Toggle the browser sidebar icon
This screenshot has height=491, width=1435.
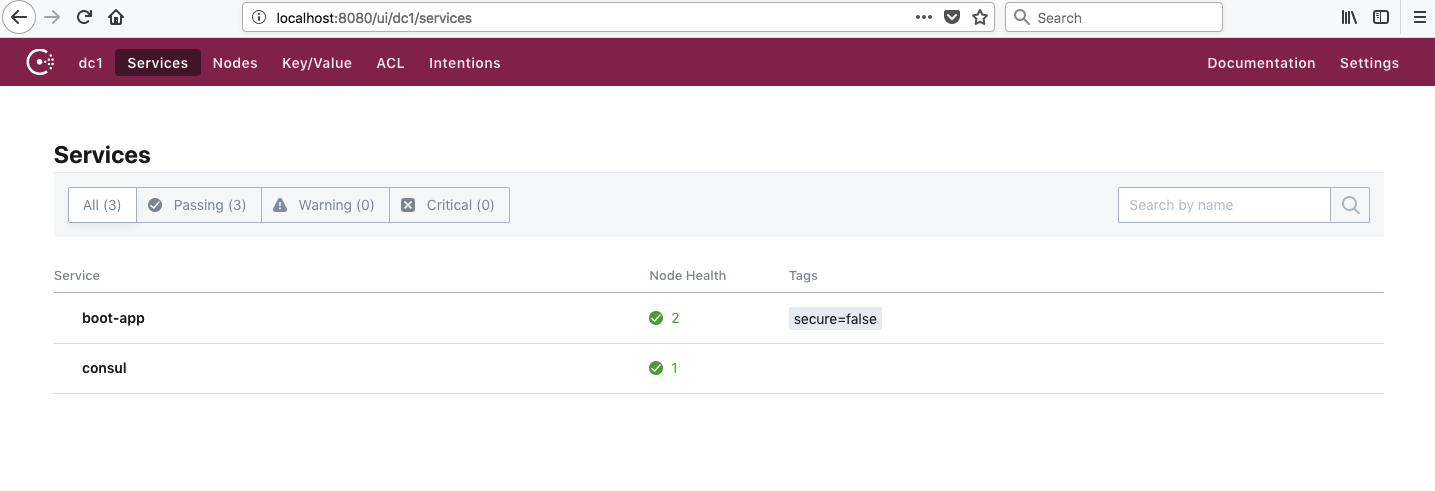[1381, 17]
